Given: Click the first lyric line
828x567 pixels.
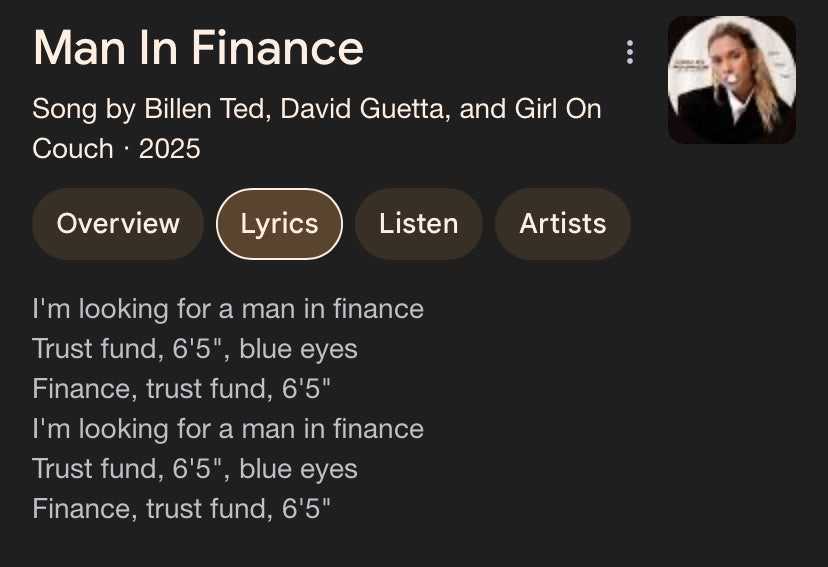Looking at the screenshot, I should (228, 309).
